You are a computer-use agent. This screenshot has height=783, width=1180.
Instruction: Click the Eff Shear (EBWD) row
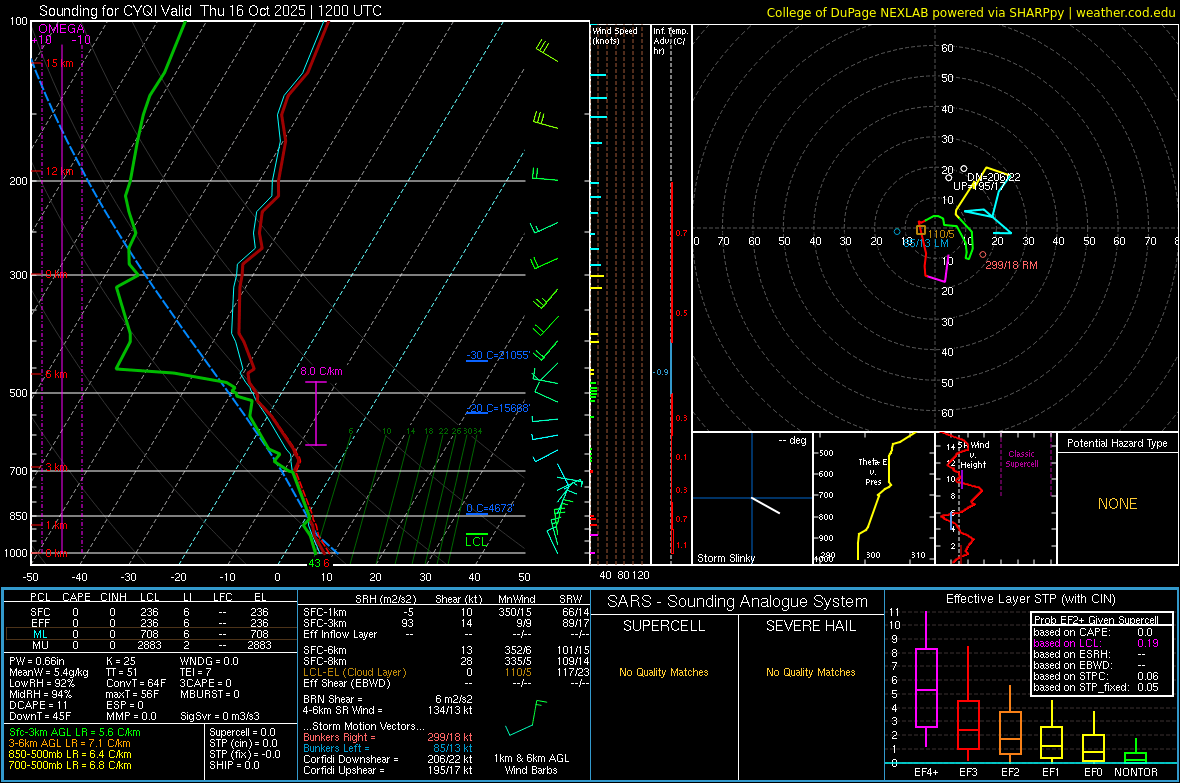pos(446,683)
